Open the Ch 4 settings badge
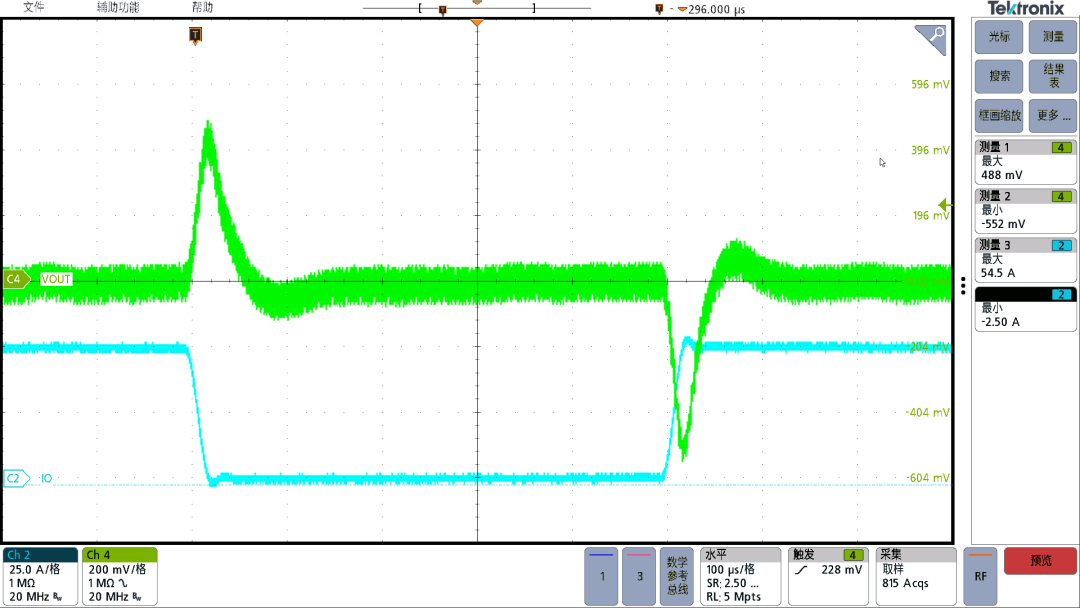 tap(120, 576)
